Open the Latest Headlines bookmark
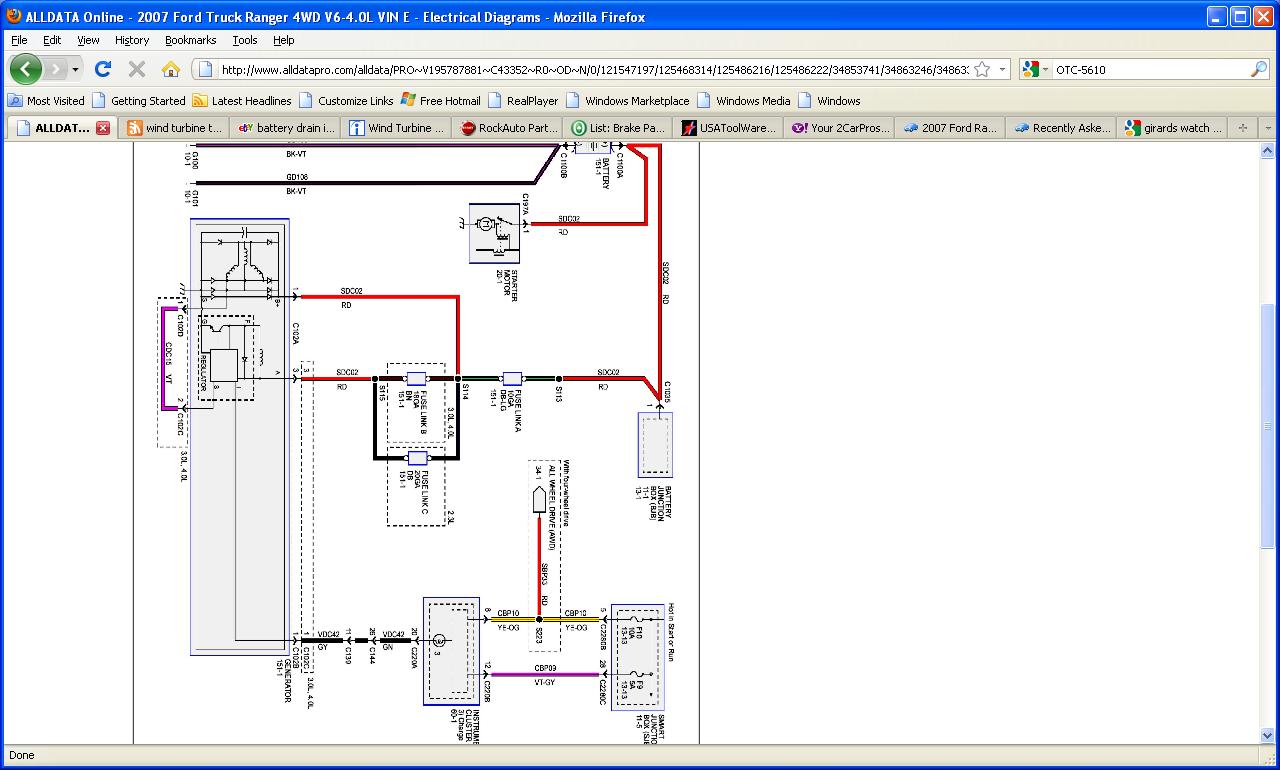 coord(242,101)
